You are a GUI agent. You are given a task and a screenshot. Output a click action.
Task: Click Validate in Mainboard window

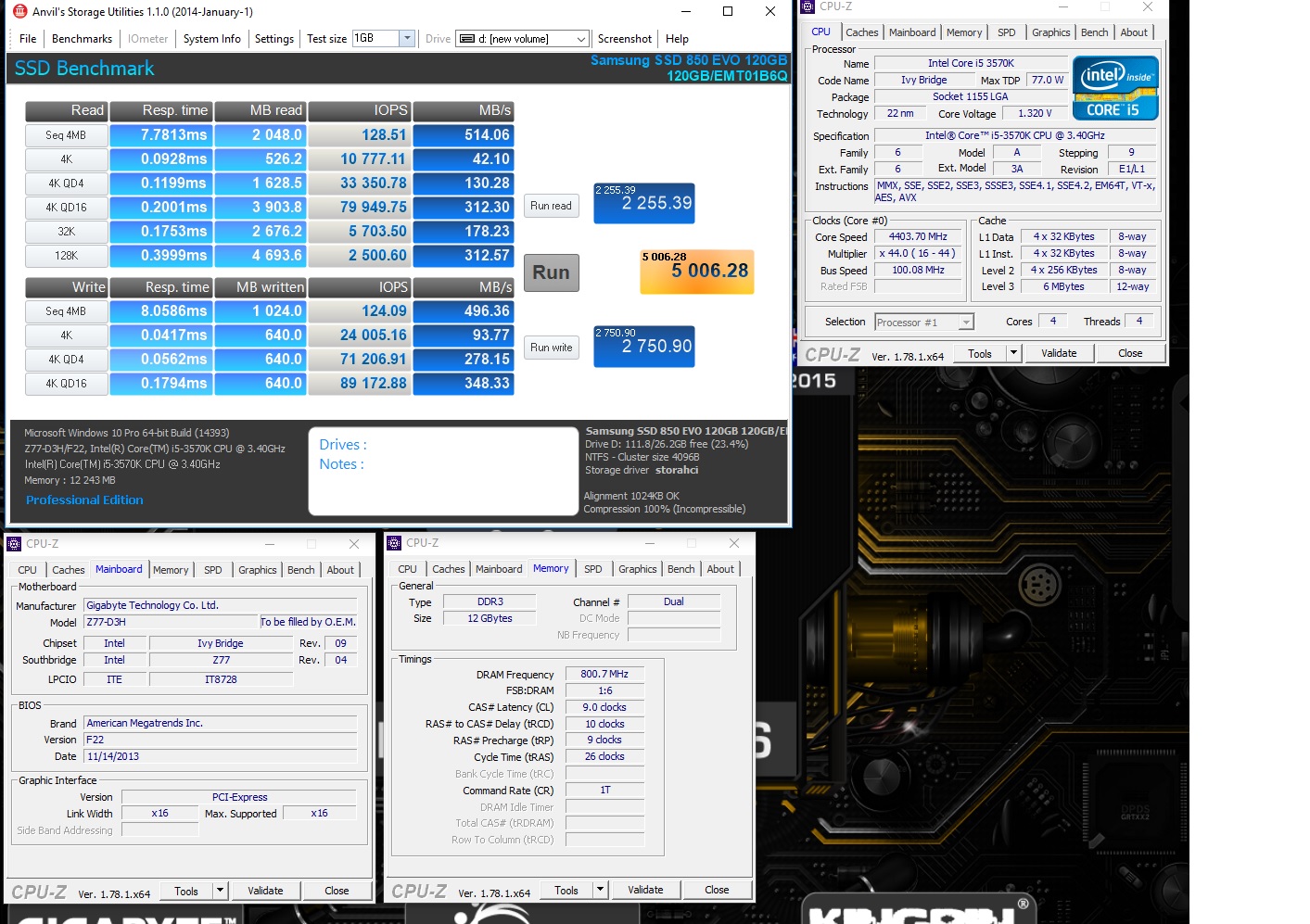[265, 891]
